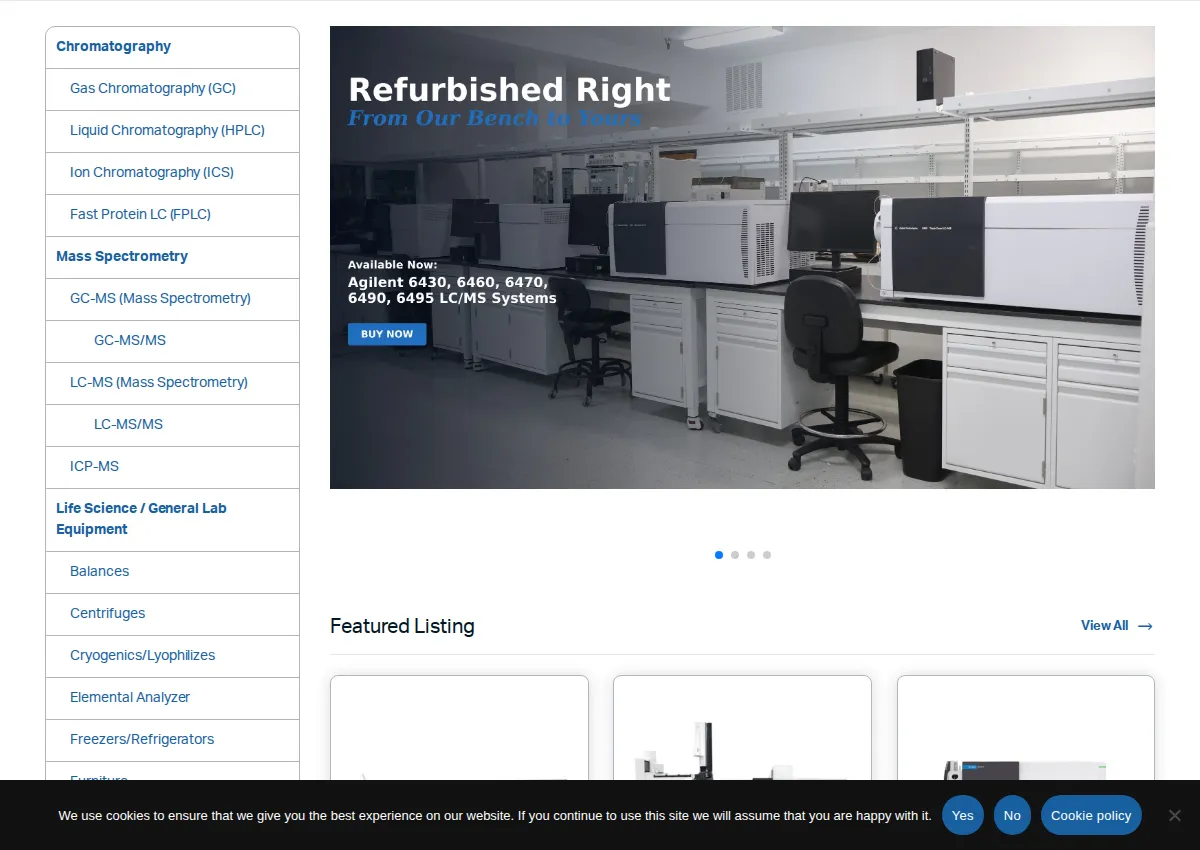Open Ion Chromatography (ICS) category

tap(152, 173)
